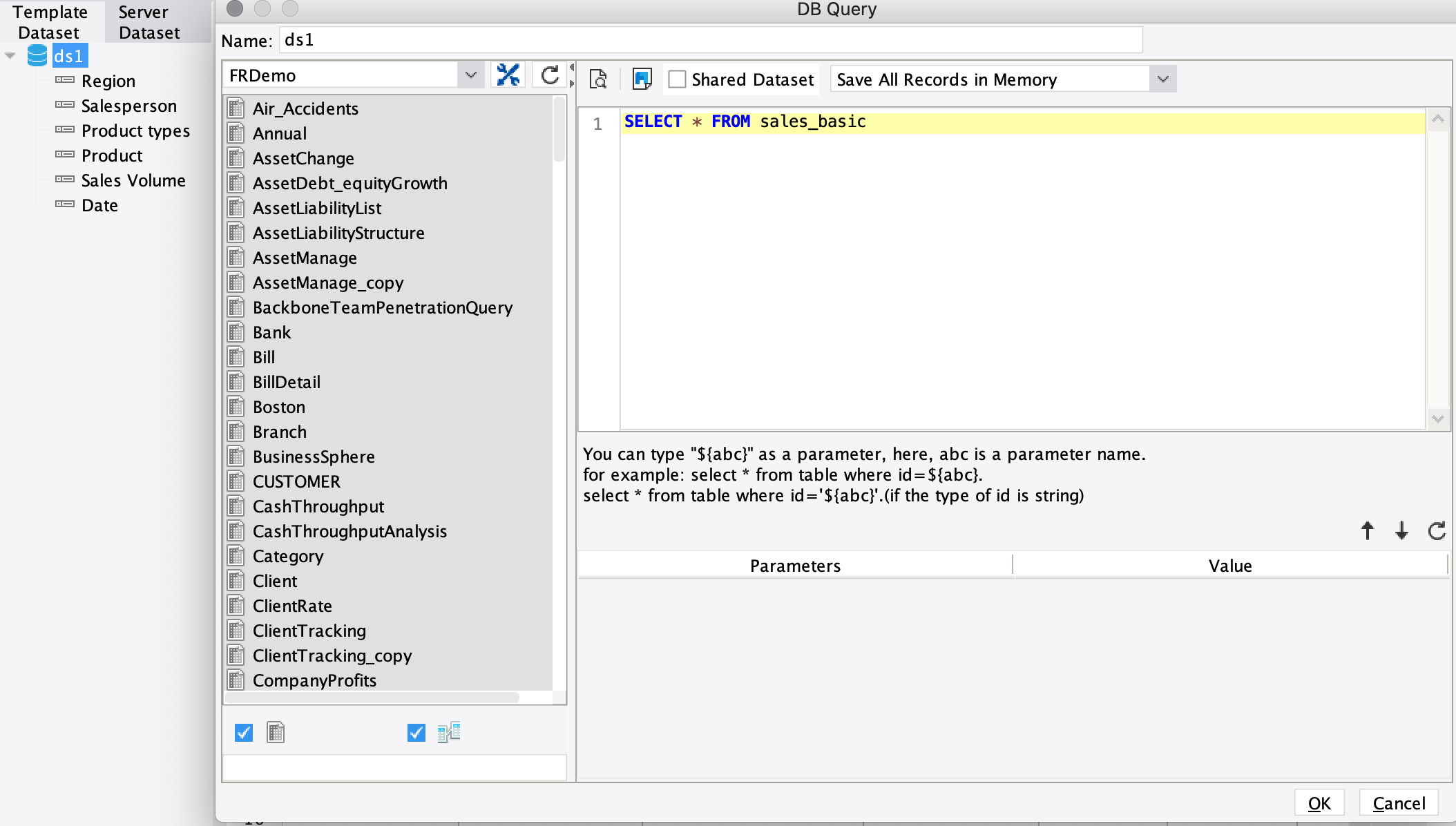Select Sales Volume field in ds1
This screenshot has width=1456, height=826.
point(133,180)
